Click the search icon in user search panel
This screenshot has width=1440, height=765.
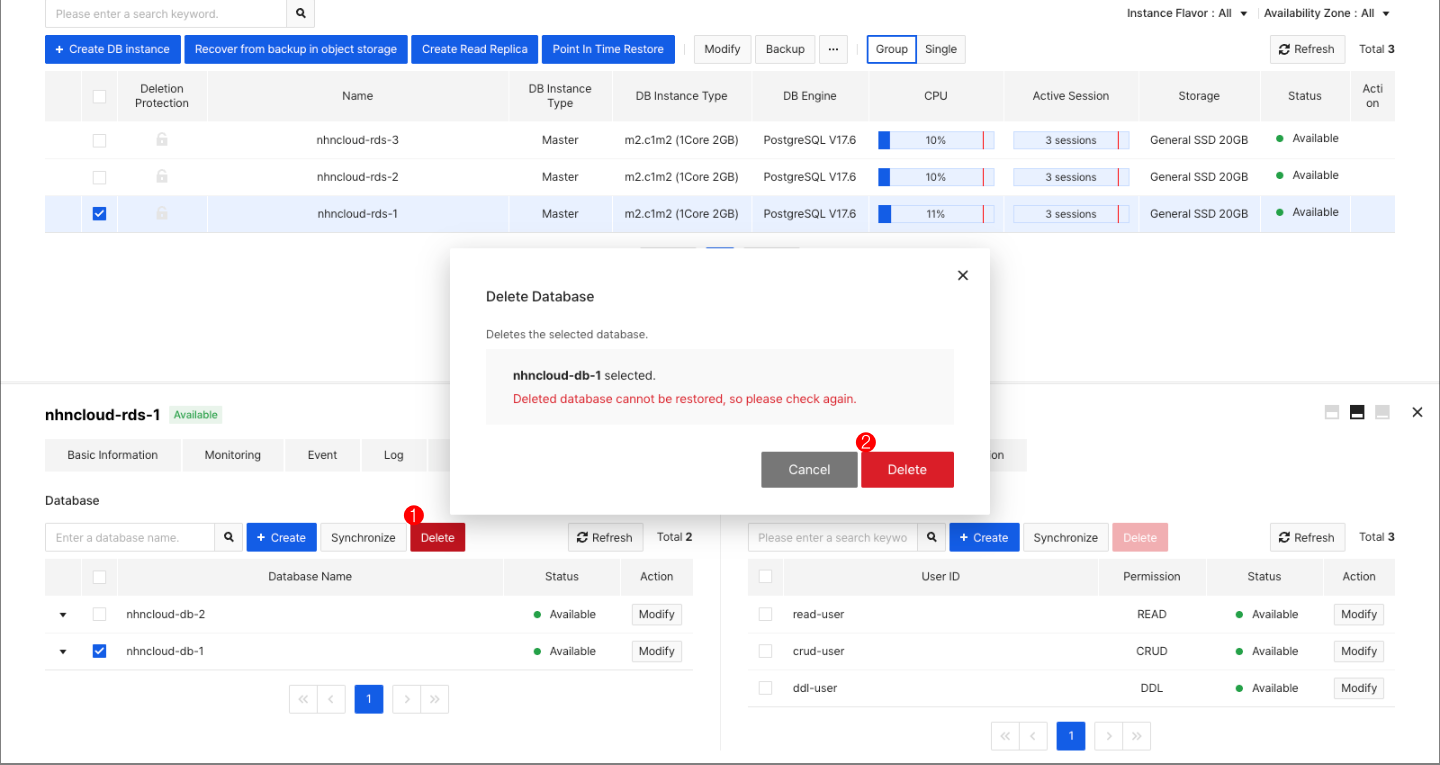pyautogui.click(x=931, y=537)
